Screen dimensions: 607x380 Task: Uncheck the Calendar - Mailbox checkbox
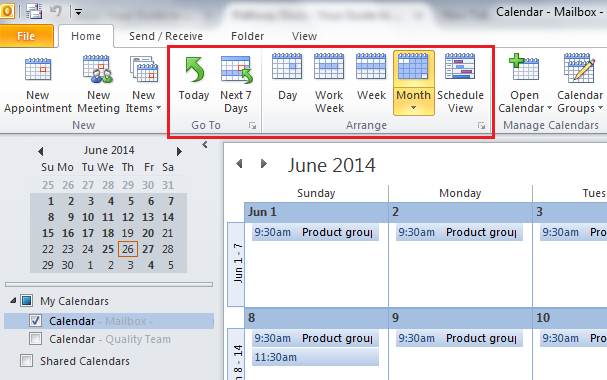coord(36,321)
